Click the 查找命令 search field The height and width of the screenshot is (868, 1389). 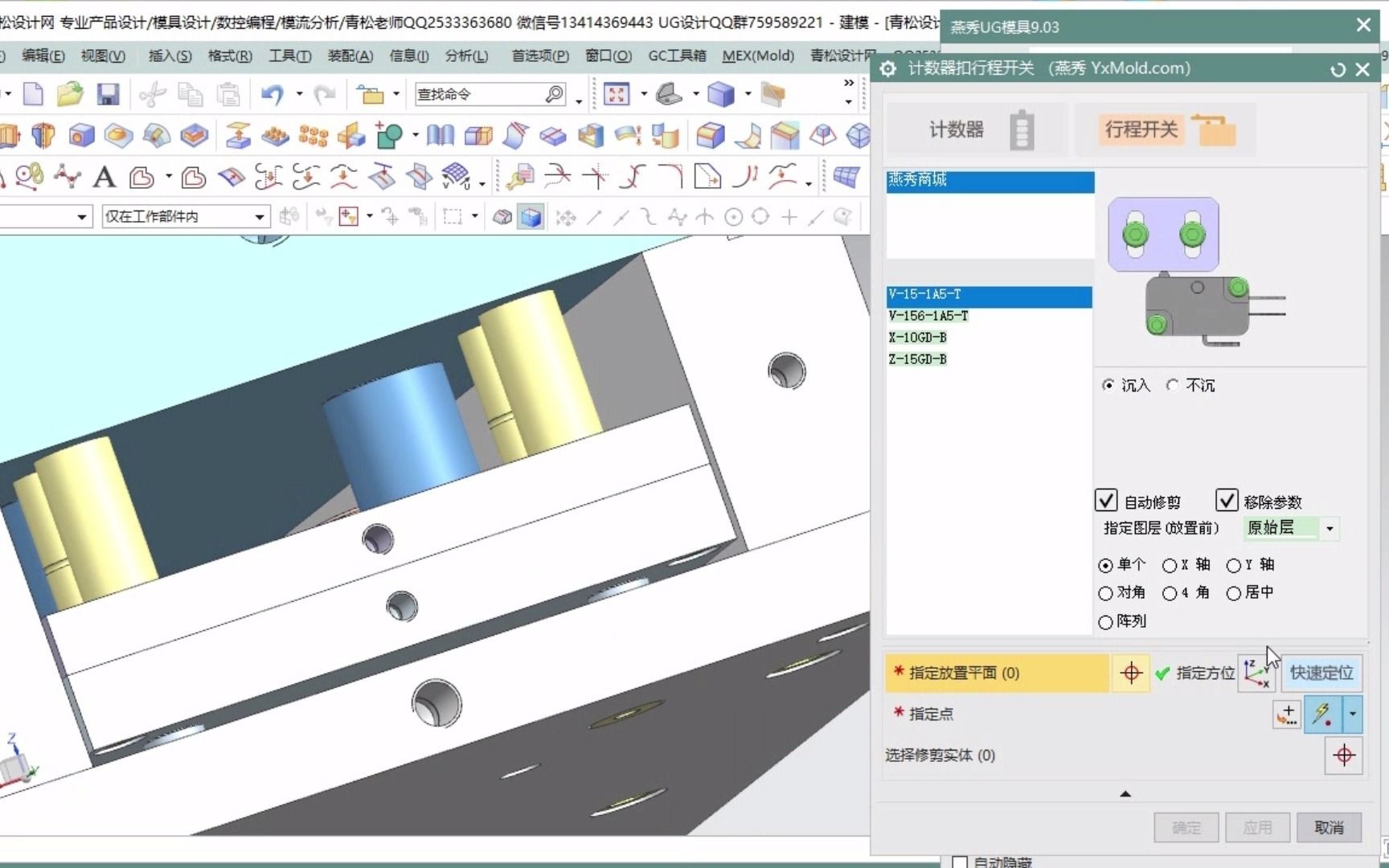[490, 95]
